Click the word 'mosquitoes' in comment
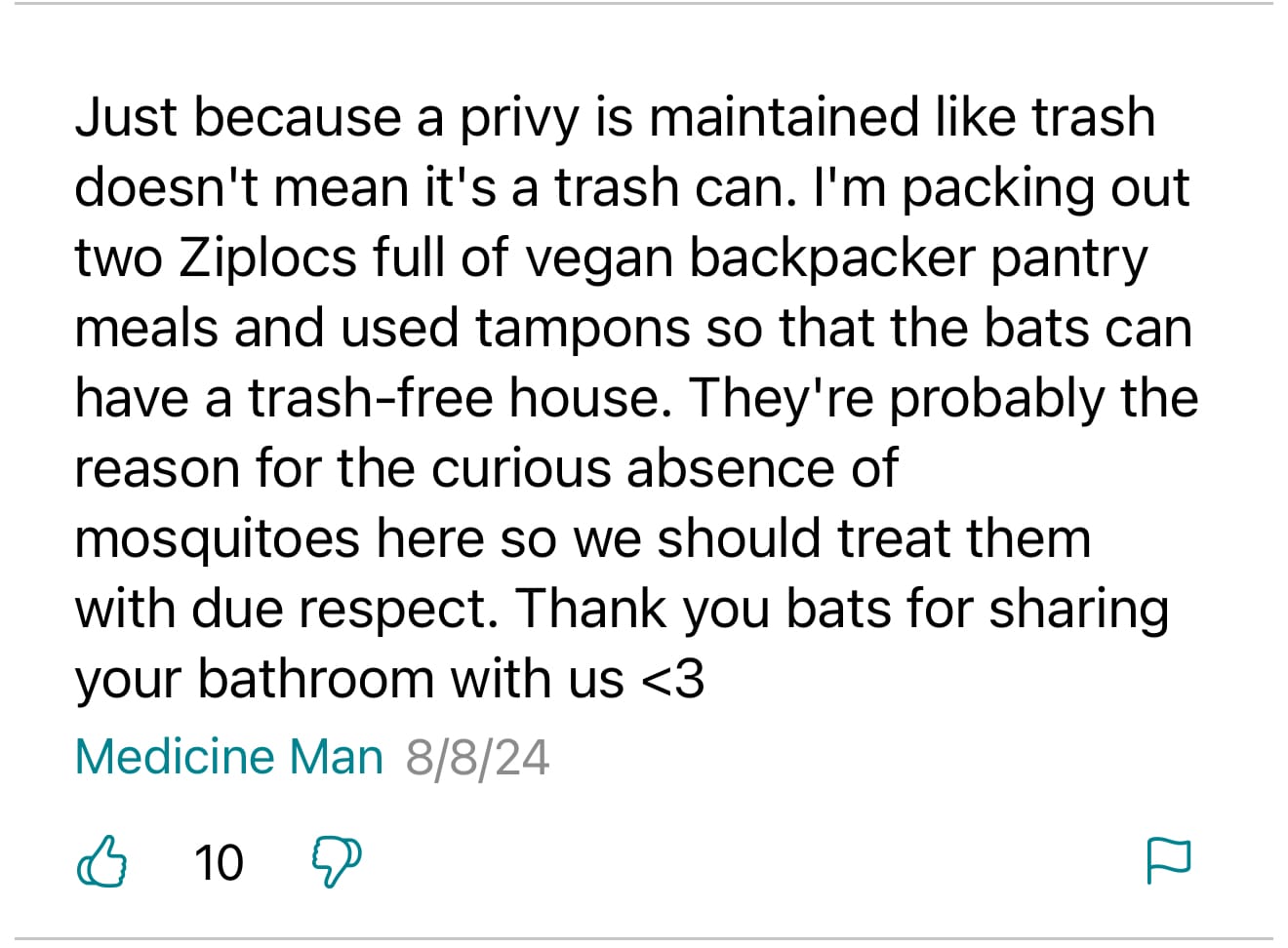Image resolution: width=1288 pixels, height=948 pixels. [x=217, y=539]
